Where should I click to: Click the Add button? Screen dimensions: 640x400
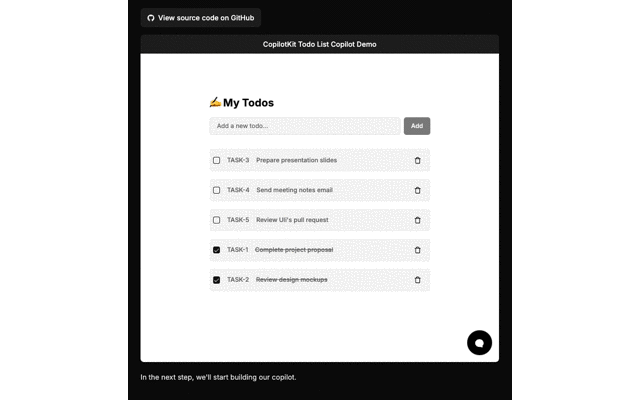[417, 126]
